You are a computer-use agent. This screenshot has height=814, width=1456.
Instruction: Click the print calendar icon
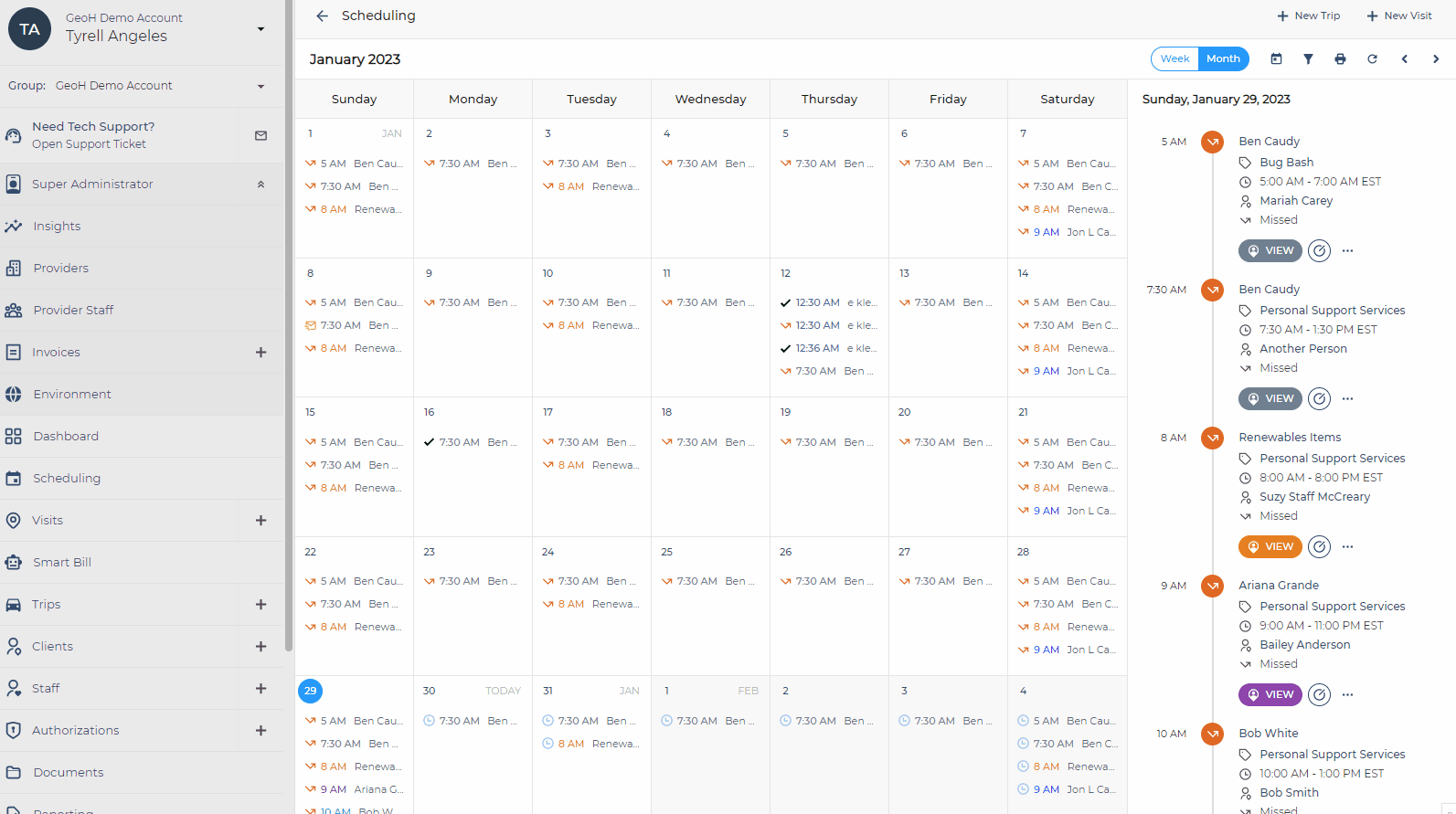click(1340, 59)
